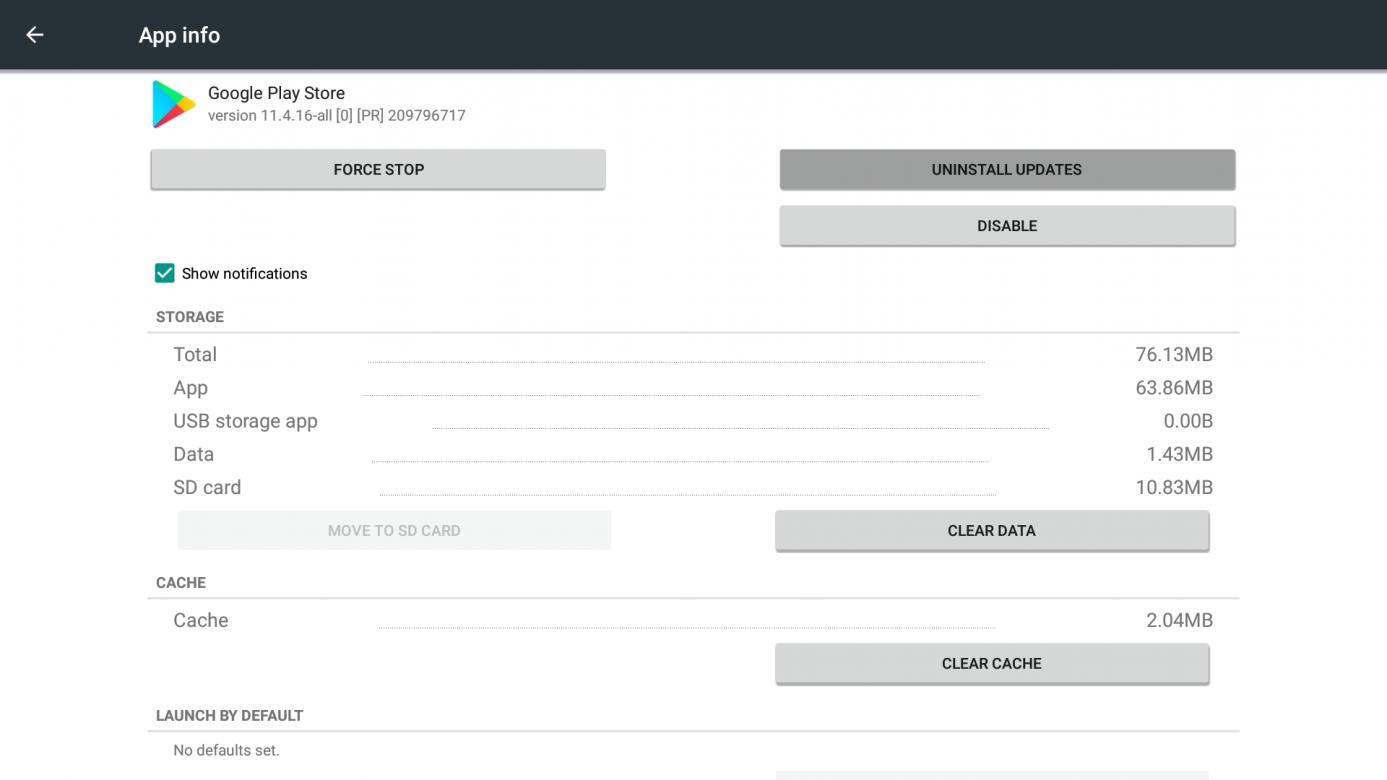
Task: Select the Data storage row
Action: [692, 455]
